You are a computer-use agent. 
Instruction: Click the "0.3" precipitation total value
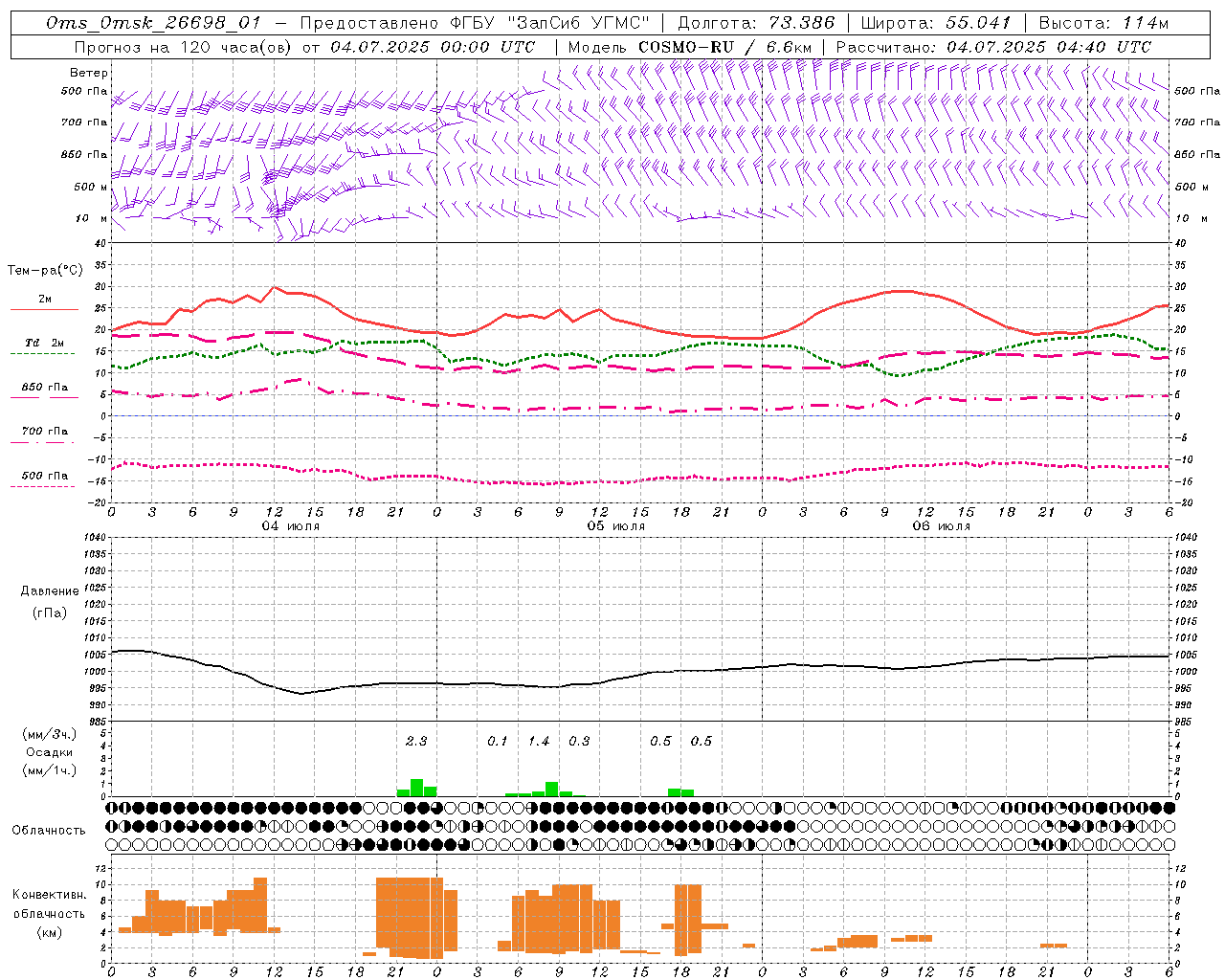pyautogui.click(x=579, y=741)
